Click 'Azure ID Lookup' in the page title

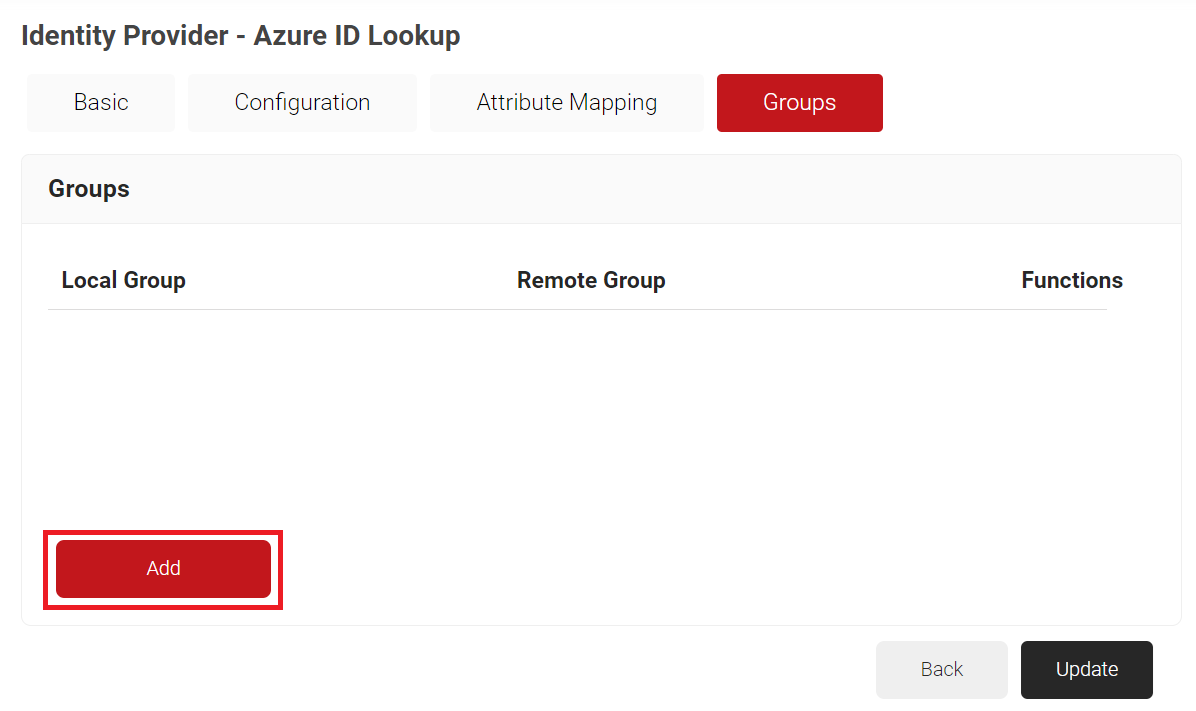click(x=357, y=36)
